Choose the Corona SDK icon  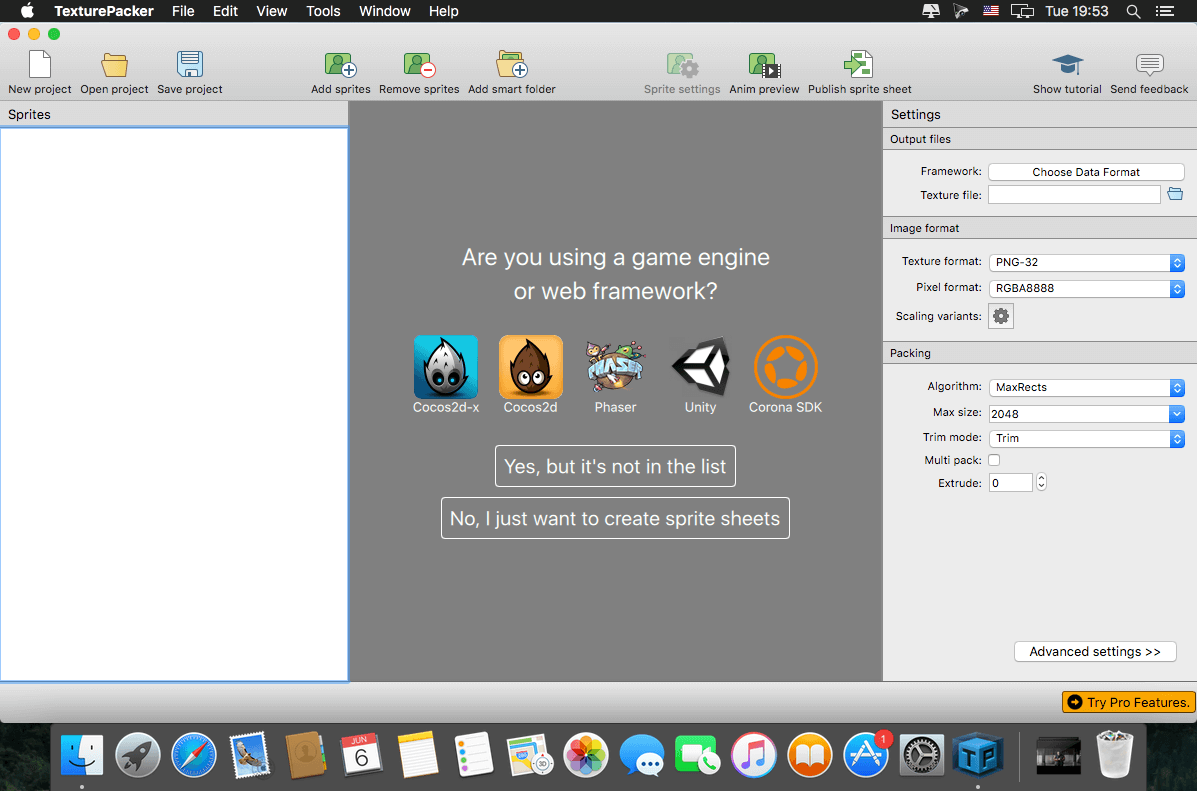coord(786,367)
